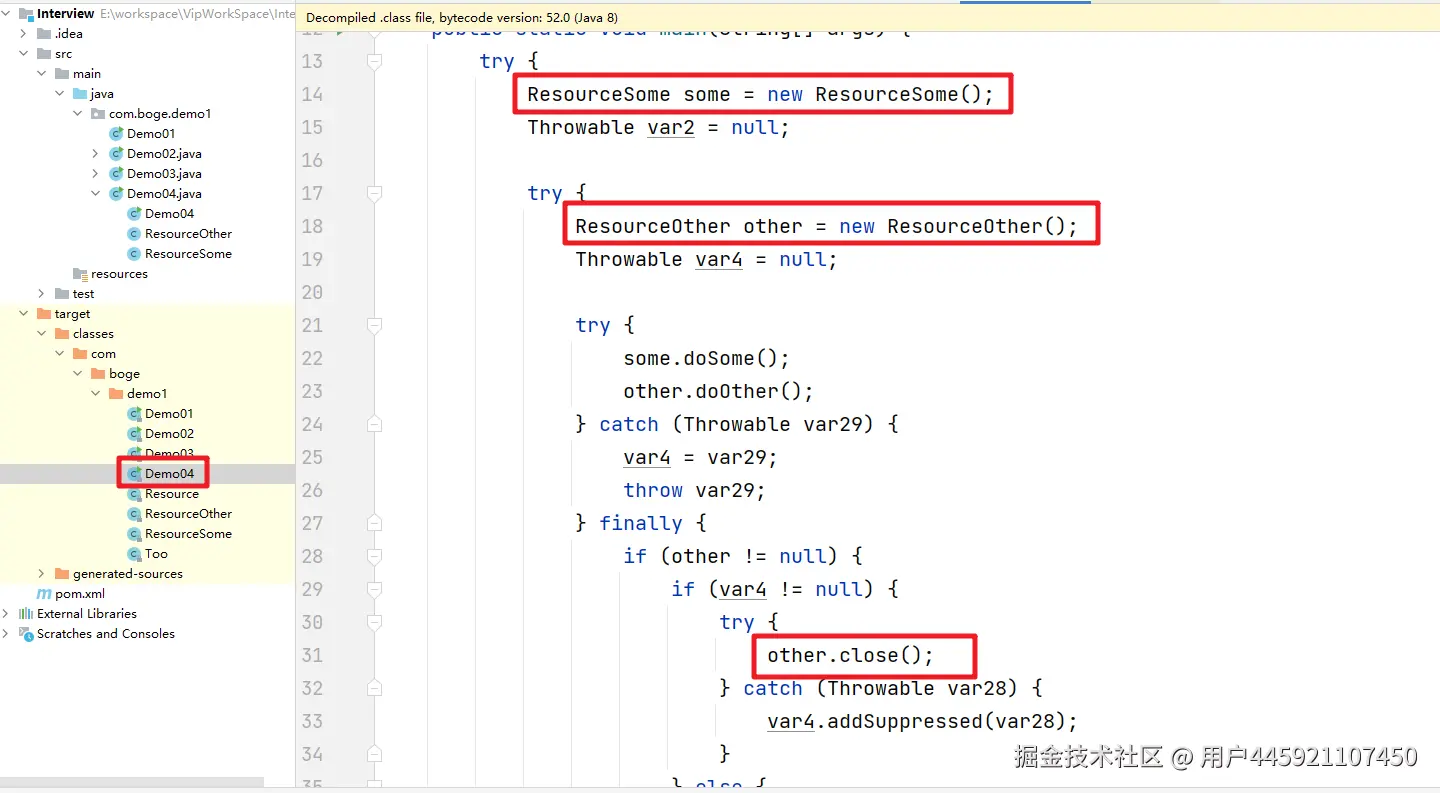
Task: Expand the test folder arrow
Action: pyautogui.click(x=42, y=294)
